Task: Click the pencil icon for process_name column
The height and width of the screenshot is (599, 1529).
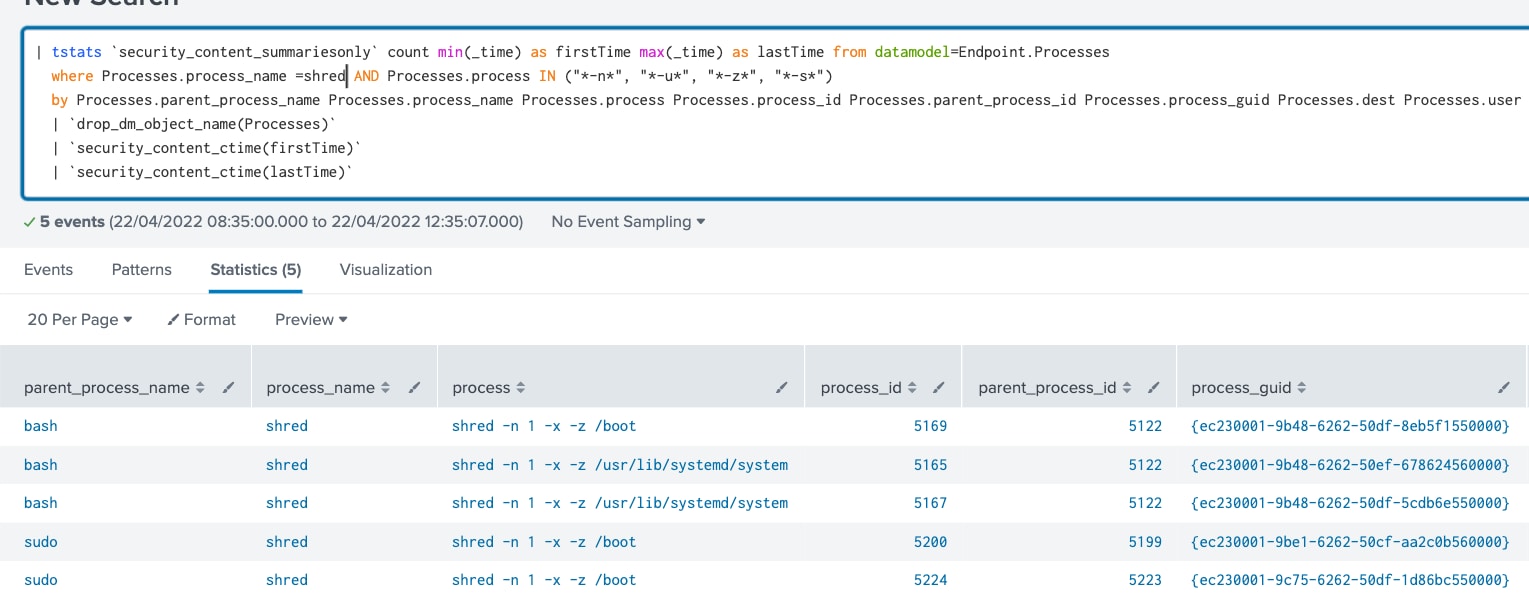Action: pos(414,388)
